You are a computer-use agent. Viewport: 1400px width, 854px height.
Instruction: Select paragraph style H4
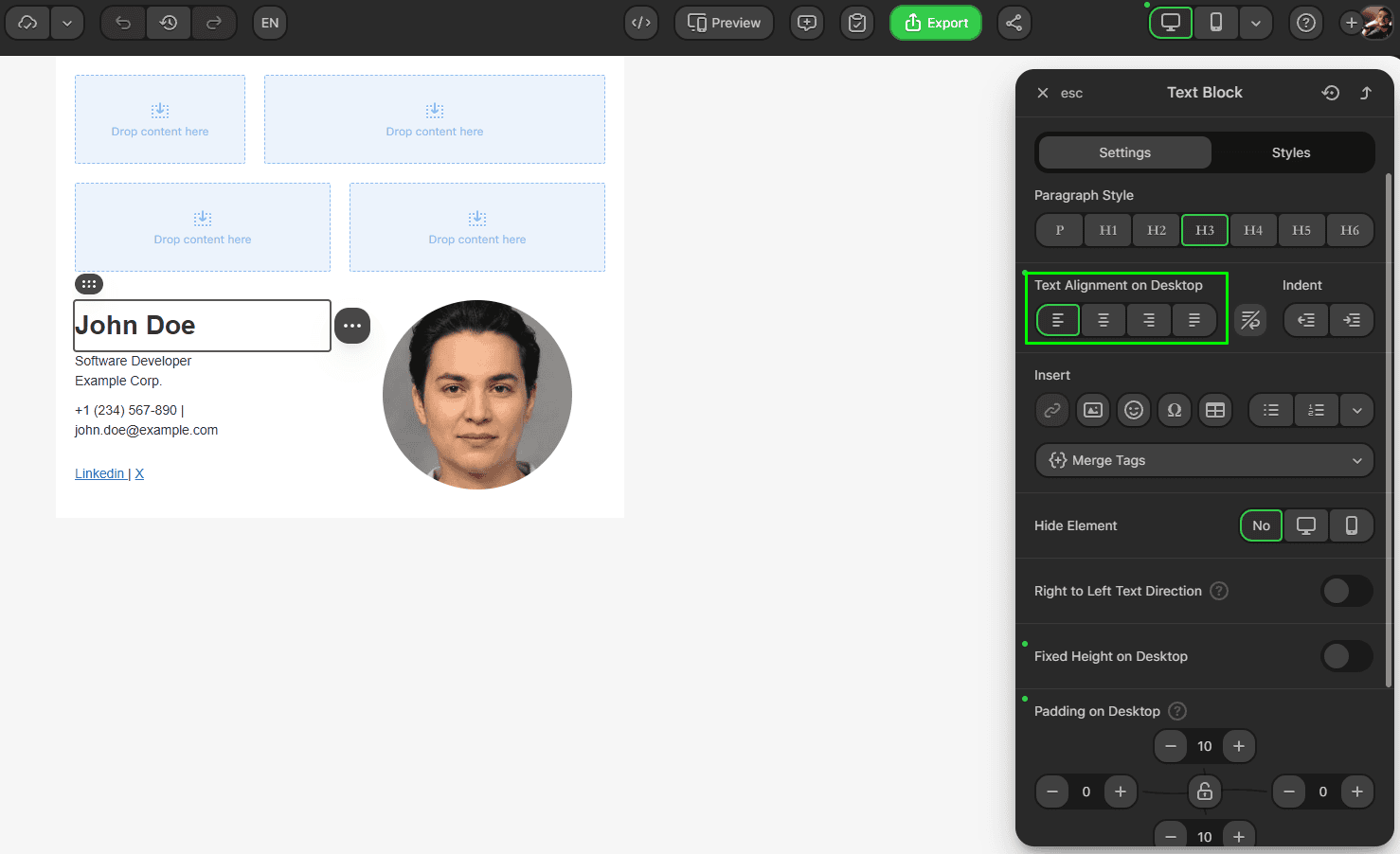click(x=1253, y=230)
